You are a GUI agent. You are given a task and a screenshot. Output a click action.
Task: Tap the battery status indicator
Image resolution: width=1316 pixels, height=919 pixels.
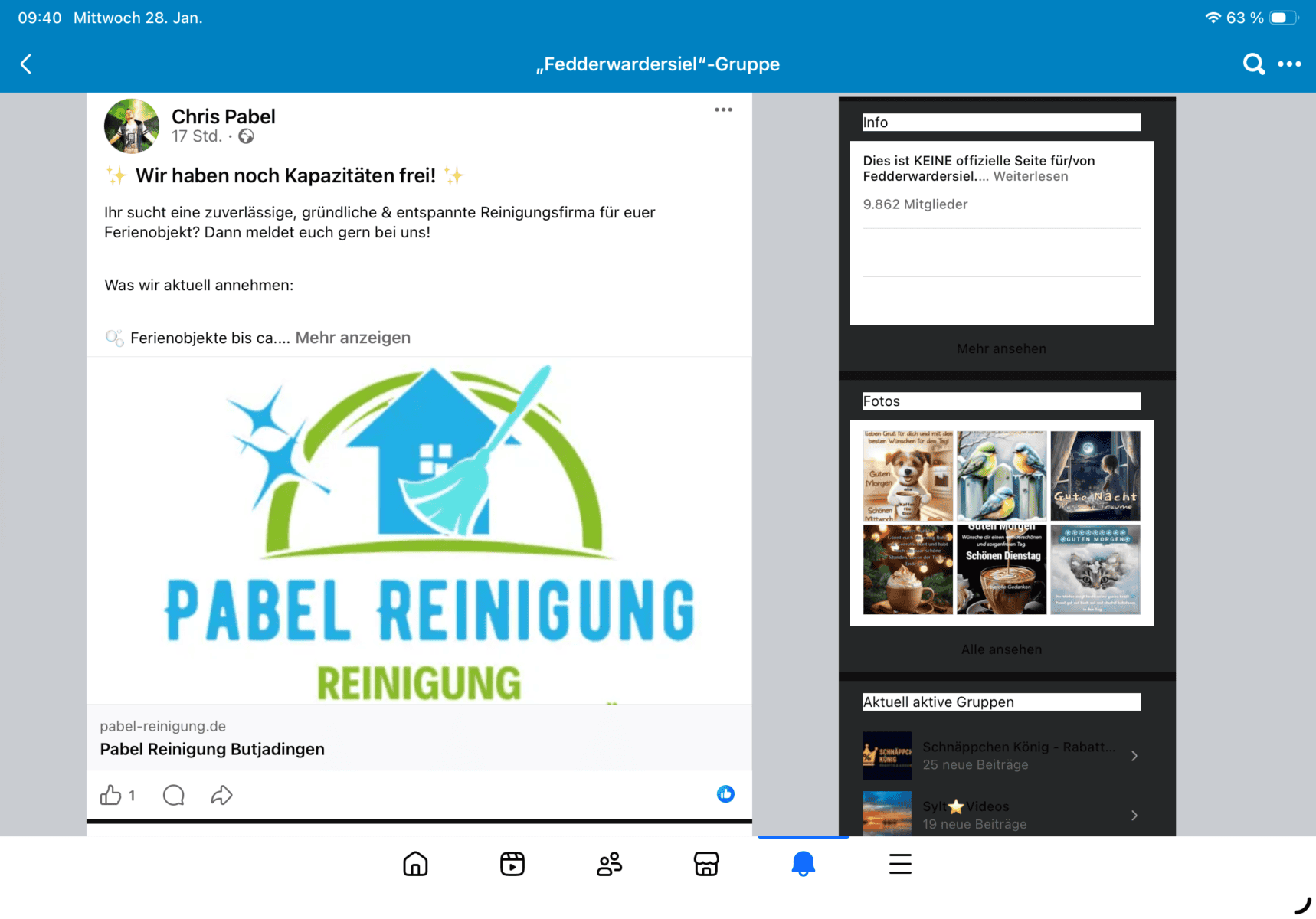[1284, 18]
